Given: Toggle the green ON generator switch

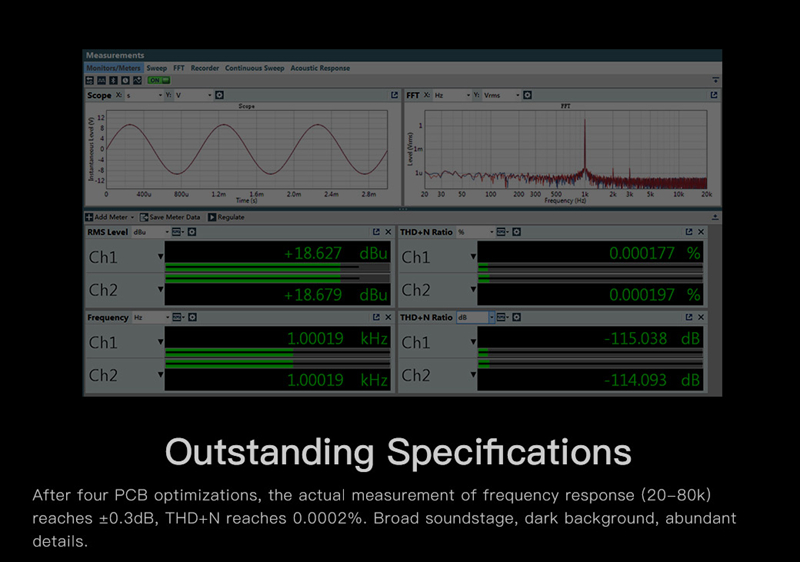Looking at the screenshot, I should tap(157, 80).
